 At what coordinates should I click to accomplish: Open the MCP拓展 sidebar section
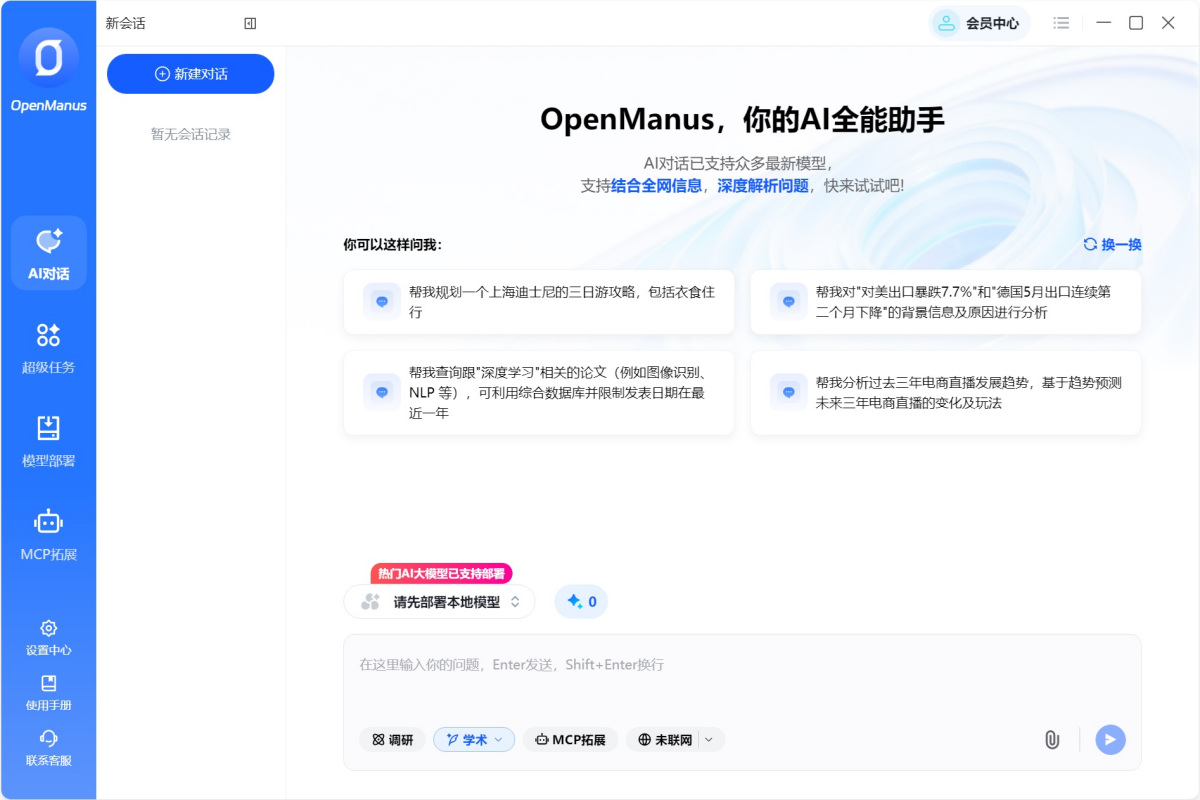click(x=48, y=534)
